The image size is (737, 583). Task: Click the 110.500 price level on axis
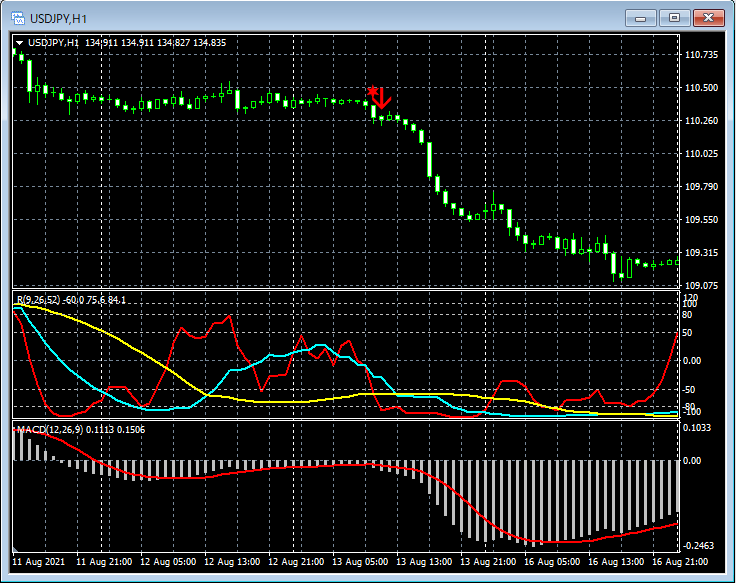pos(702,88)
